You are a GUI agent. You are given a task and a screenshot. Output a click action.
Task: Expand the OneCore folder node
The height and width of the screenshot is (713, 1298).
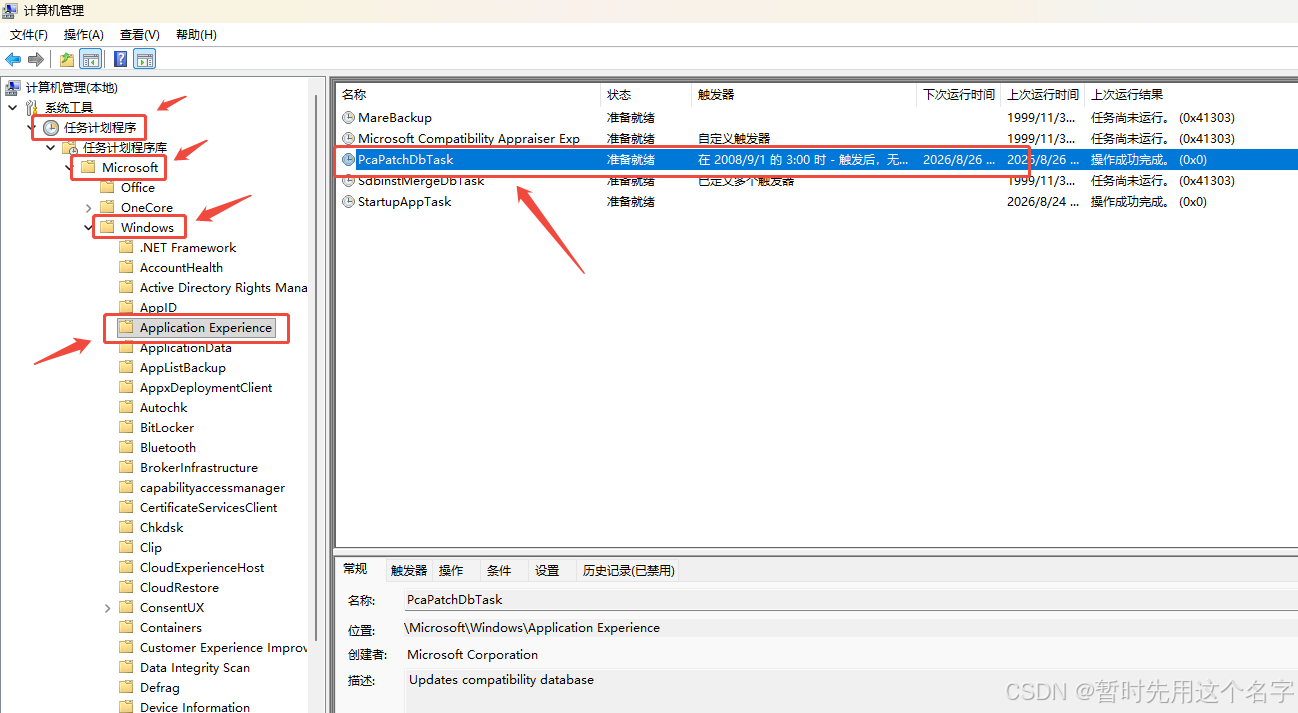(88, 208)
